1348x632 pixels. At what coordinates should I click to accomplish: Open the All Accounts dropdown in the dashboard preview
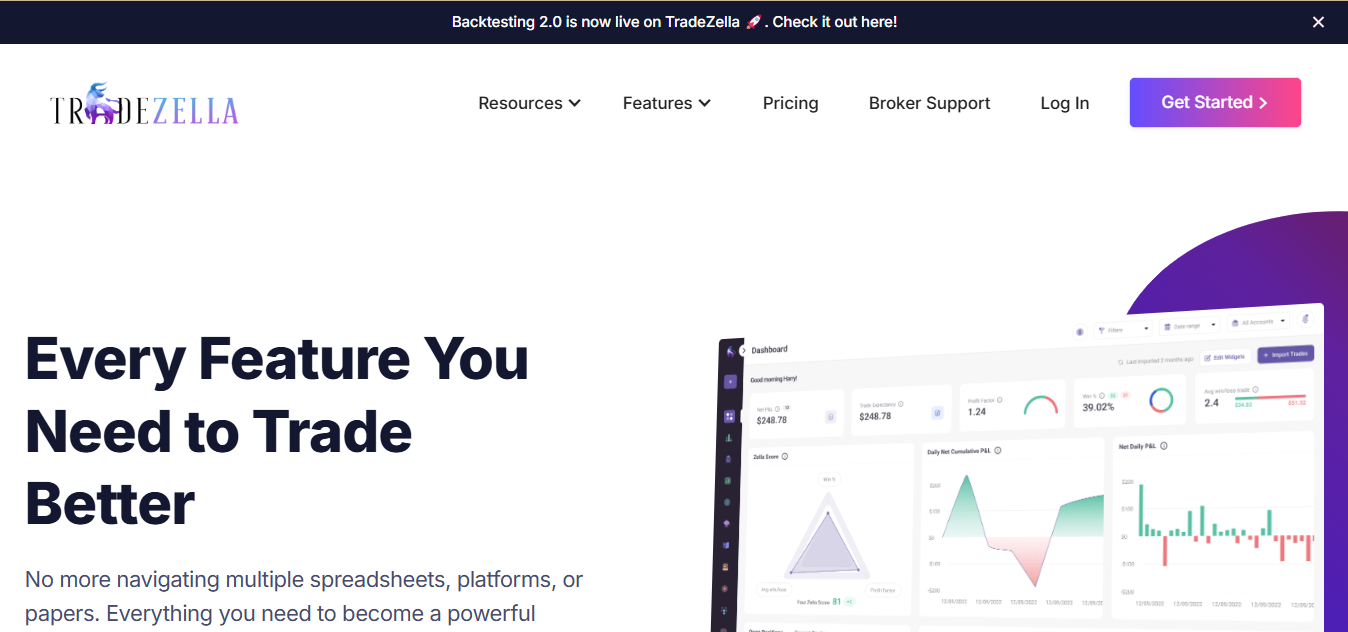(1259, 322)
